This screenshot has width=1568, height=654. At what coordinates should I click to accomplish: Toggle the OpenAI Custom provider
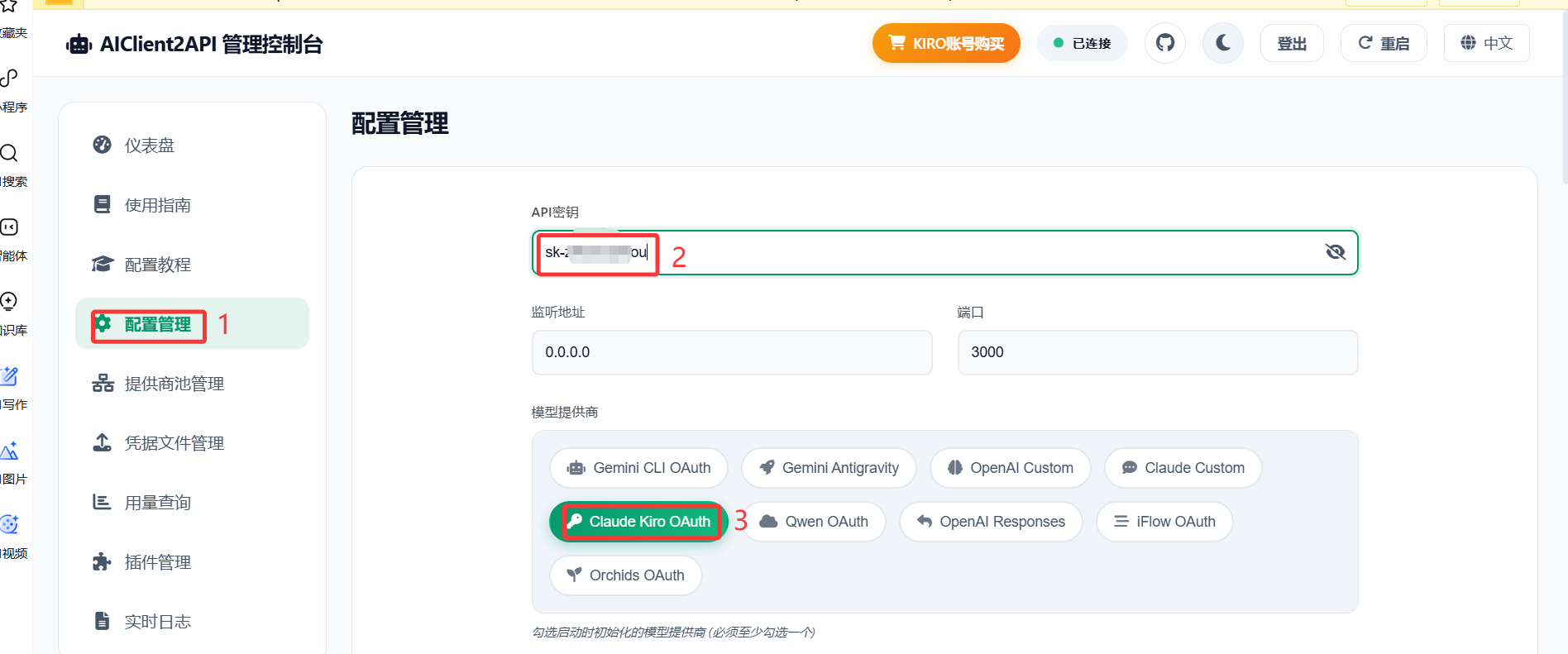[1011, 468]
